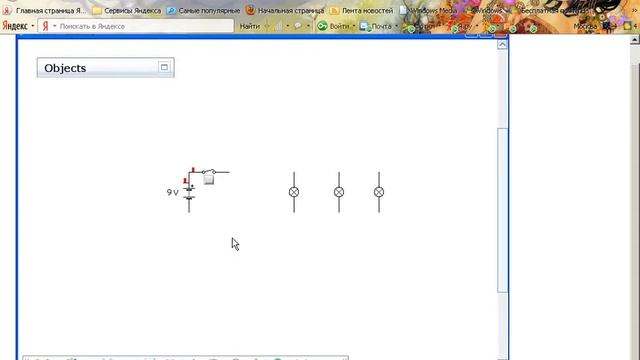Click the vertical scrollbar thumb of the simulation pane
This screenshot has height=360, width=640.
tap(502, 210)
